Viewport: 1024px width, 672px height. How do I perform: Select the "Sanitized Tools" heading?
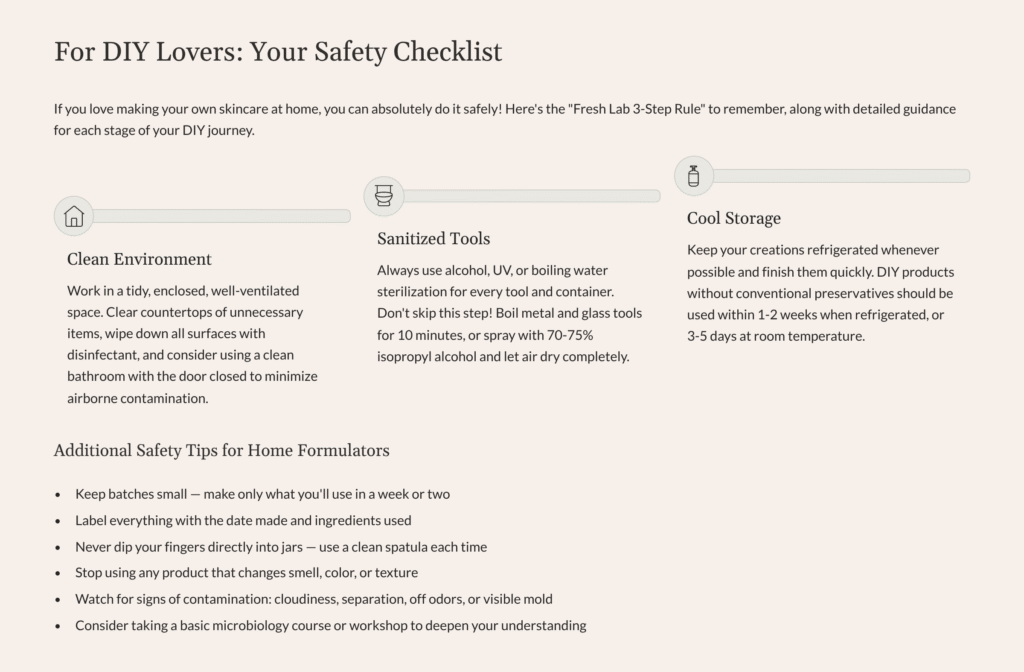coord(433,239)
